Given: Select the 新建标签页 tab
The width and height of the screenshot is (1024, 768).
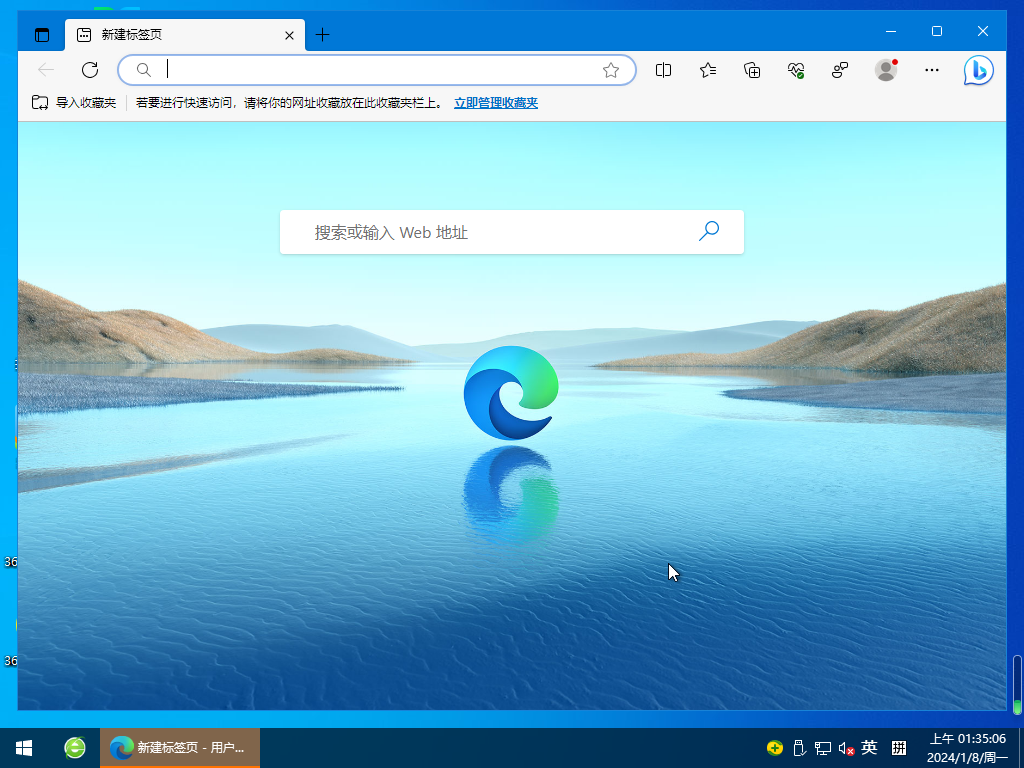Looking at the screenshot, I should (185, 35).
